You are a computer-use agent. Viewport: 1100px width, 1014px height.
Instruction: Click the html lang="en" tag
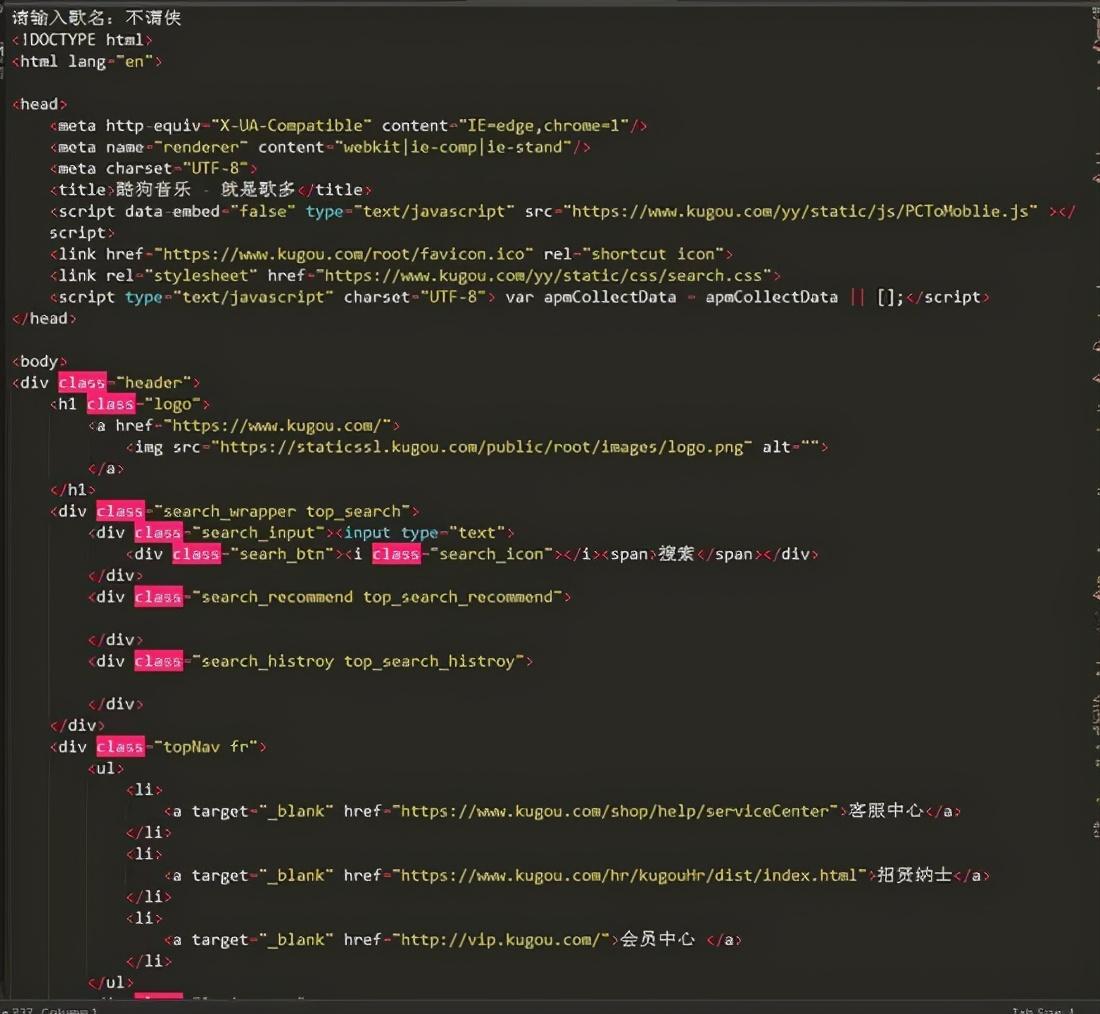pyautogui.click(x=87, y=62)
